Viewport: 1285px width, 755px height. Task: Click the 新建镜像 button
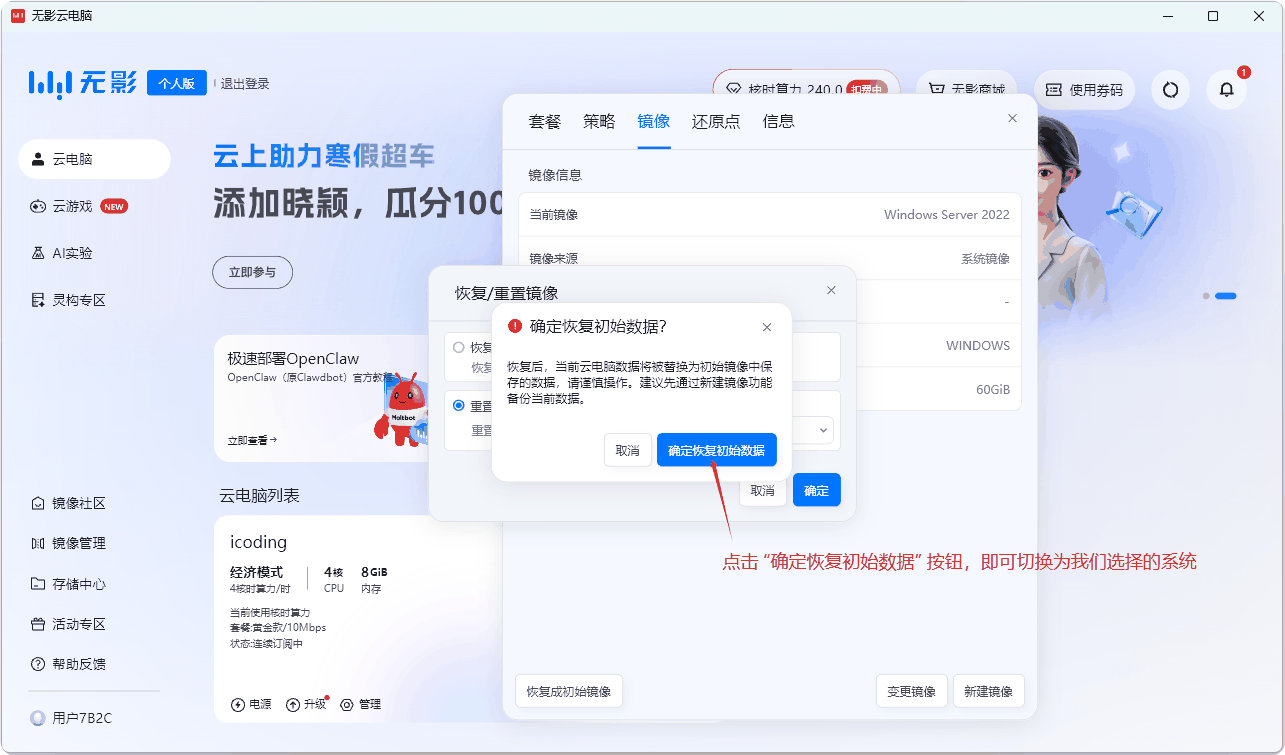click(989, 691)
